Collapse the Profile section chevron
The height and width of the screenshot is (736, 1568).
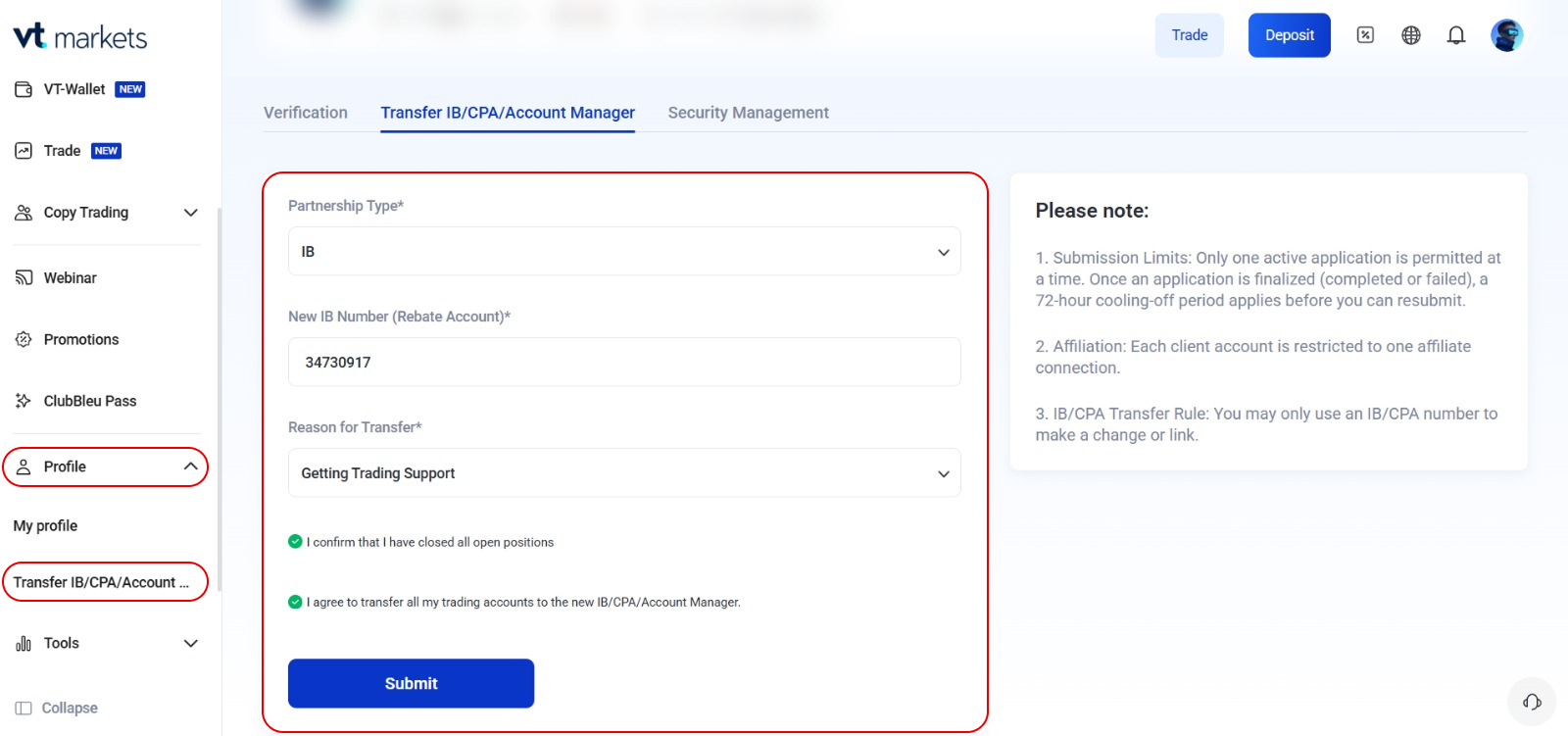coord(191,466)
